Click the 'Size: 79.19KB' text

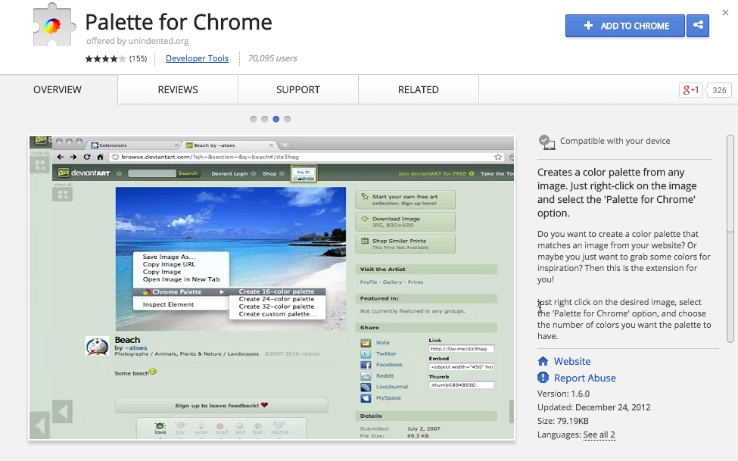(563, 421)
